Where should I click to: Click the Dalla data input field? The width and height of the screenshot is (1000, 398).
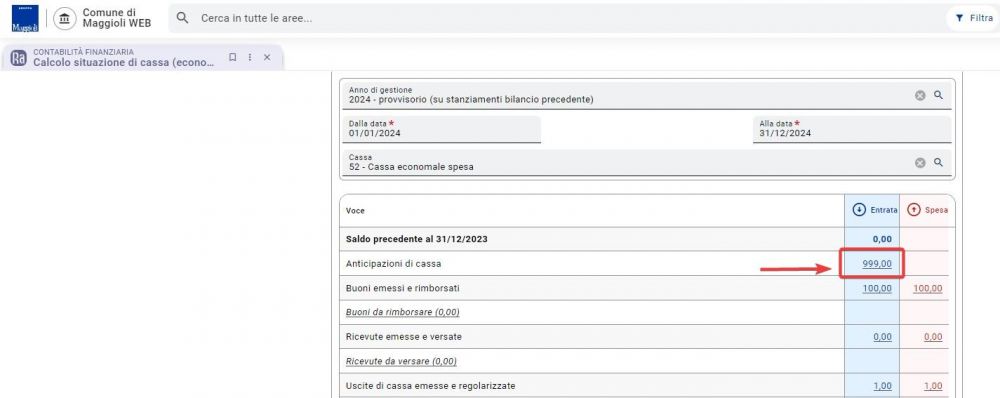442,129
